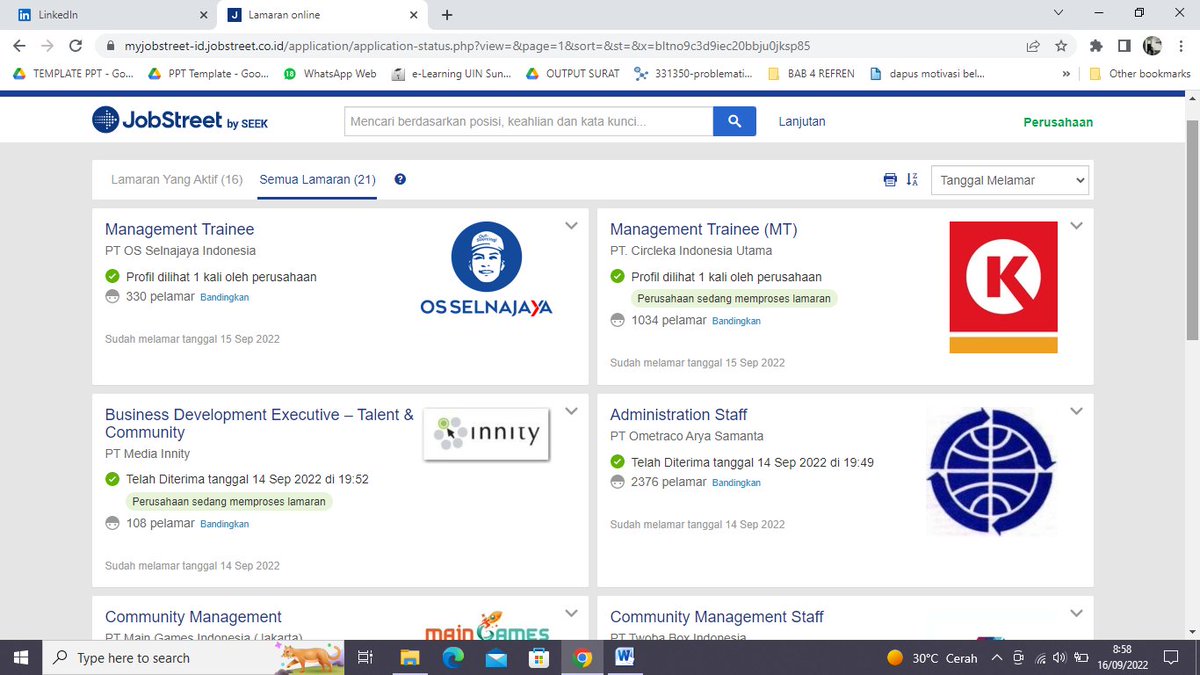The height and width of the screenshot is (675, 1200).
Task: Expand Community Management Staff card chevron
Action: (x=1077, y=613)
